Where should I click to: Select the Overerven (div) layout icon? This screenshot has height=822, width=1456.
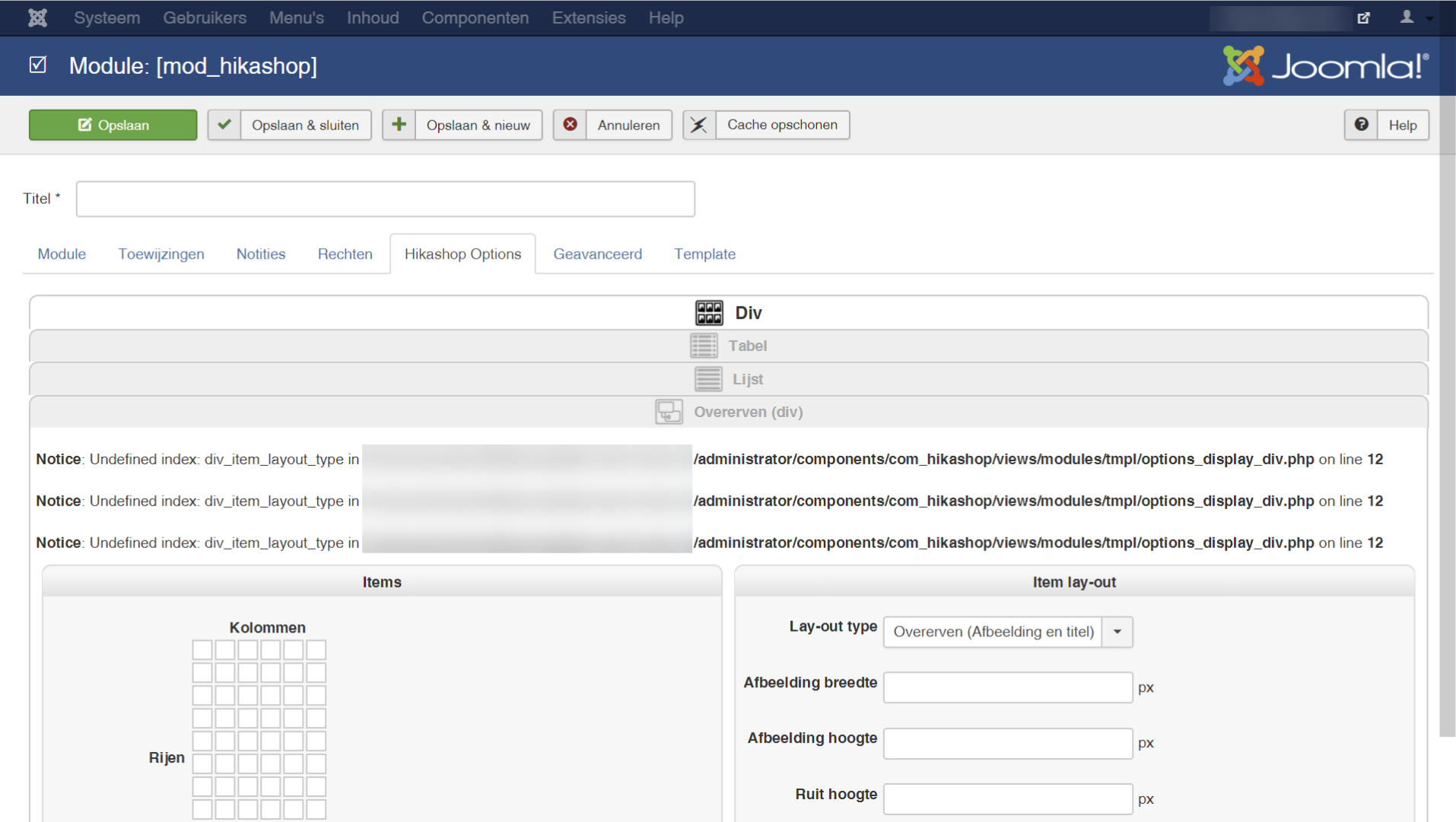point(669,412)
